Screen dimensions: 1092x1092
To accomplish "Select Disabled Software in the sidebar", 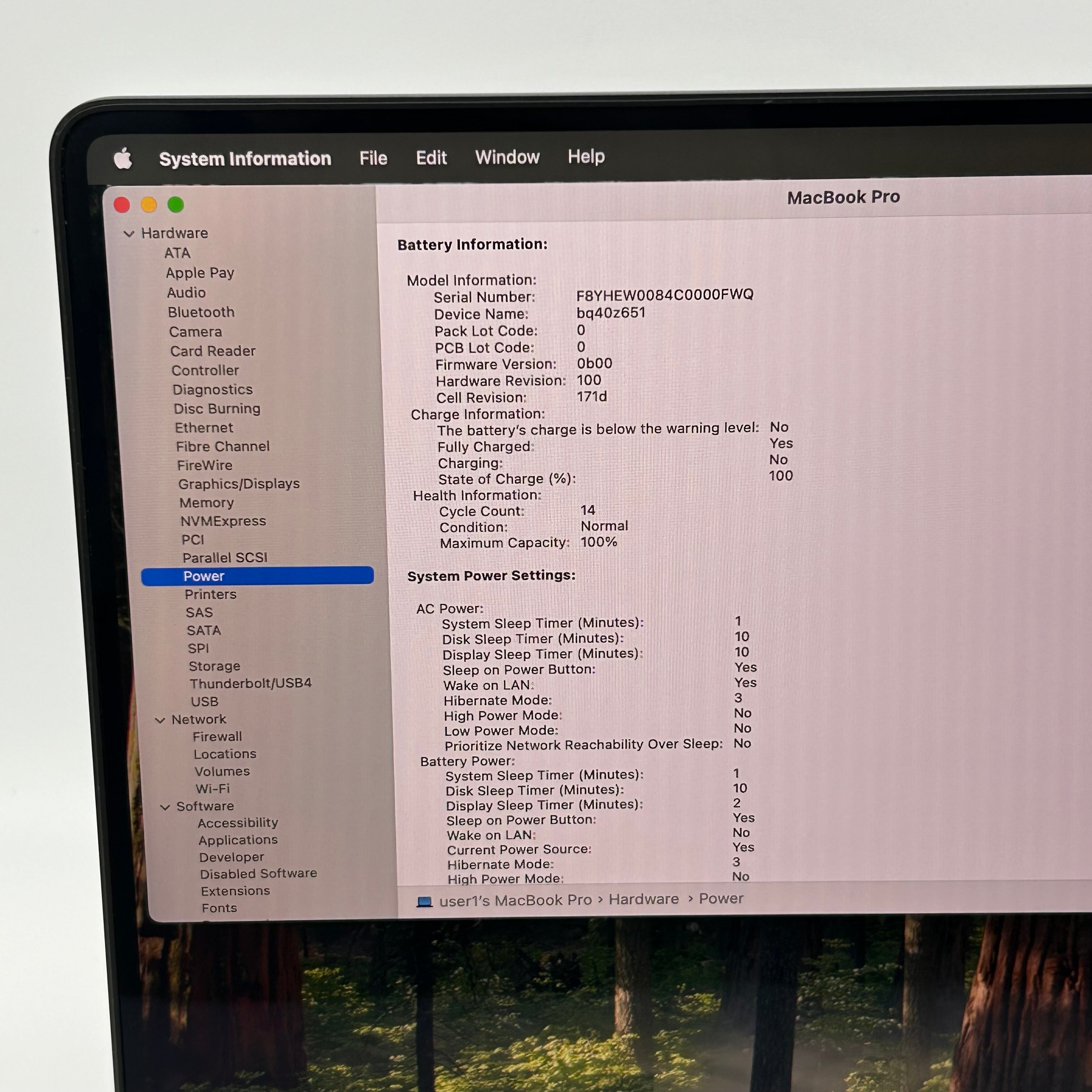I will [x=258, y=874].
